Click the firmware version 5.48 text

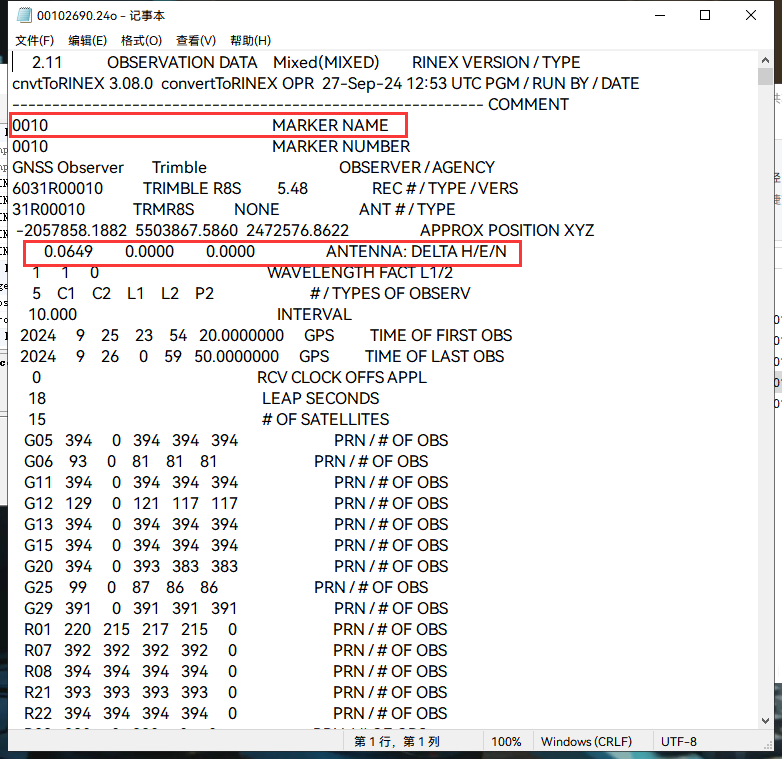point(293,188)
